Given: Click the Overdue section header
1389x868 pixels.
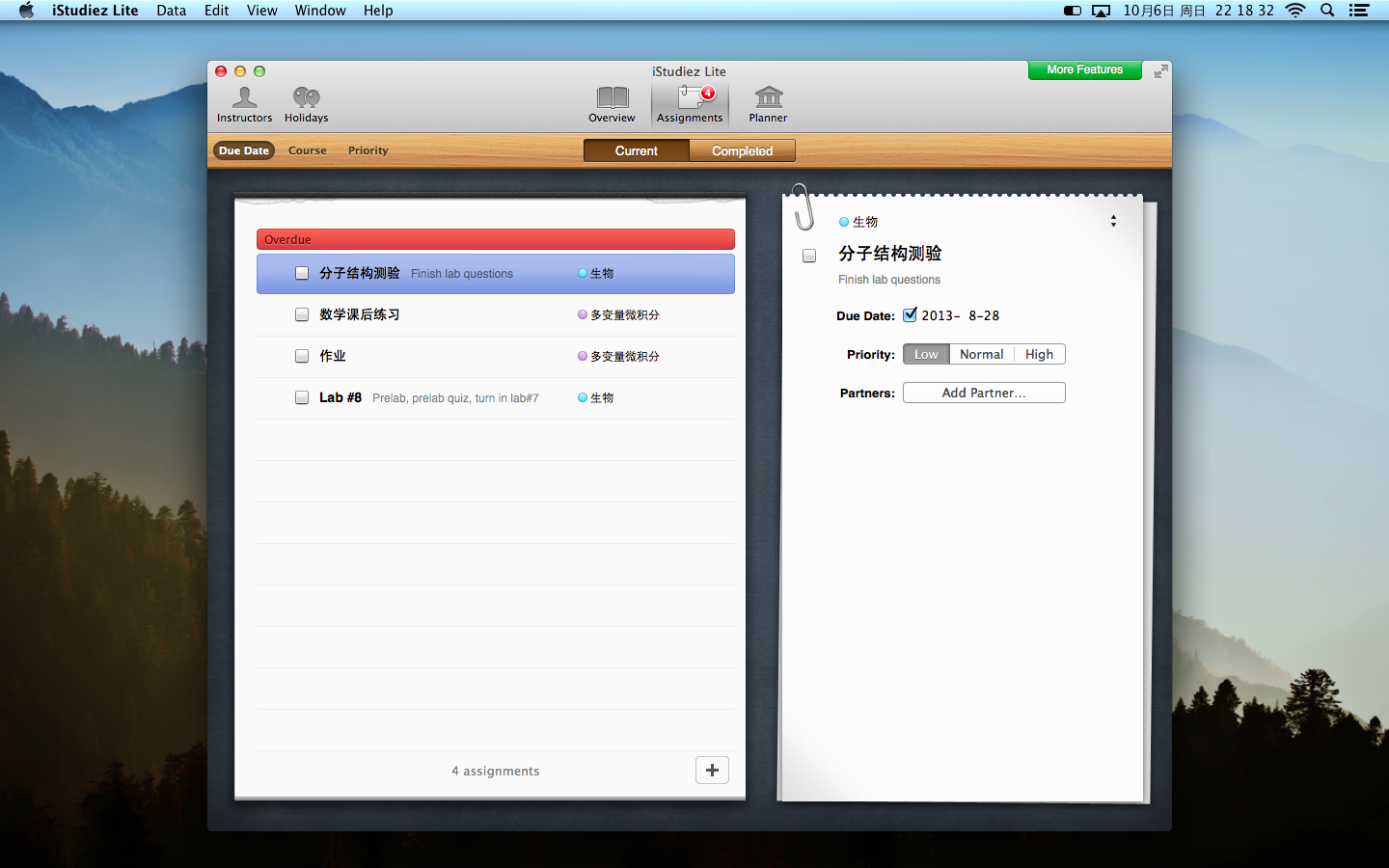Looking at the screenshot, I should [x=496, y=239].
